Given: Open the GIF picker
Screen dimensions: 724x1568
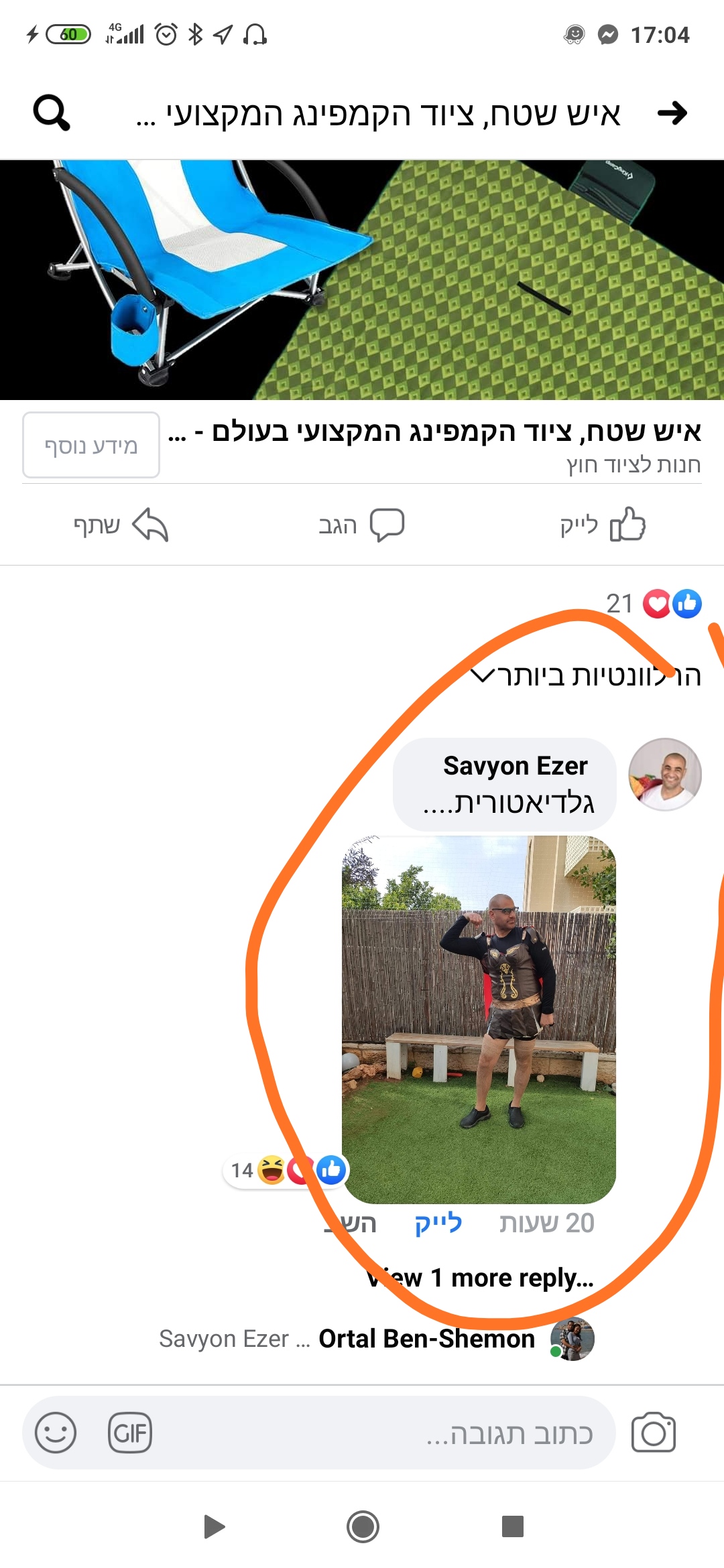Looking at the screenshot, I should click(x=130, y=1433).
